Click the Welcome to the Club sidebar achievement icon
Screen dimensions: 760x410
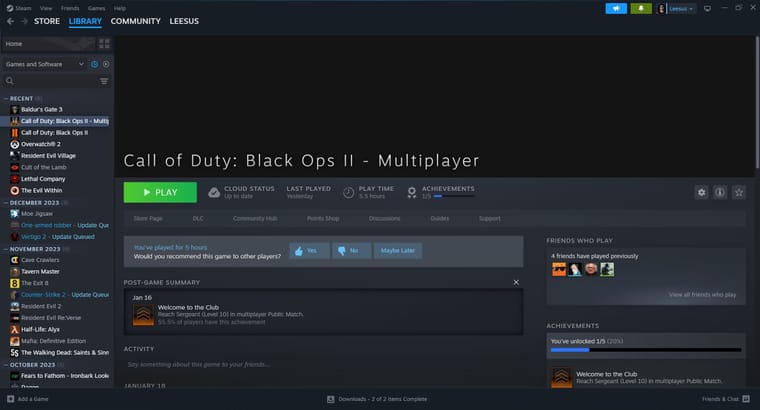[561, 377]
